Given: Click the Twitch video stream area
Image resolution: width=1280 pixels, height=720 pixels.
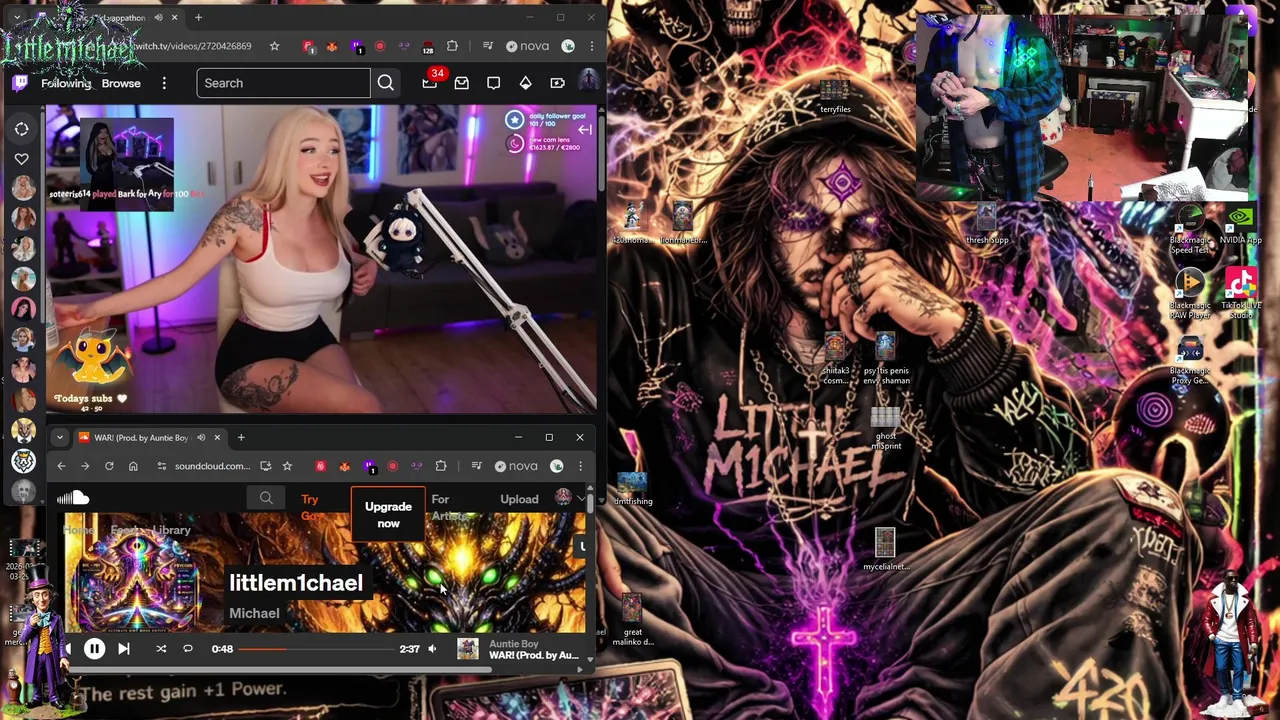Looking at the screenshot, I should point(320,259).
